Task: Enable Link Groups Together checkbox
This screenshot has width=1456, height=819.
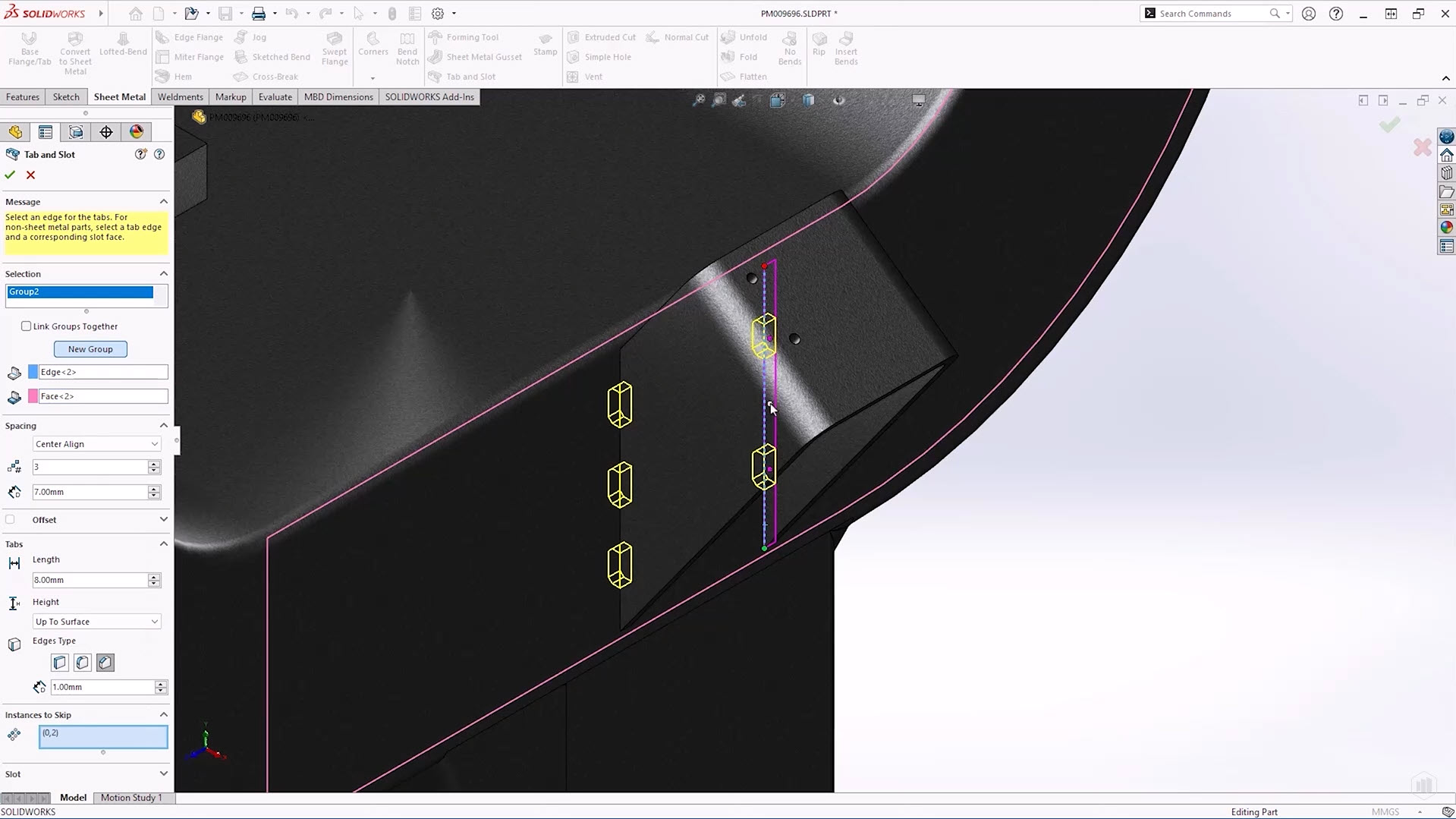Action: 27,326
